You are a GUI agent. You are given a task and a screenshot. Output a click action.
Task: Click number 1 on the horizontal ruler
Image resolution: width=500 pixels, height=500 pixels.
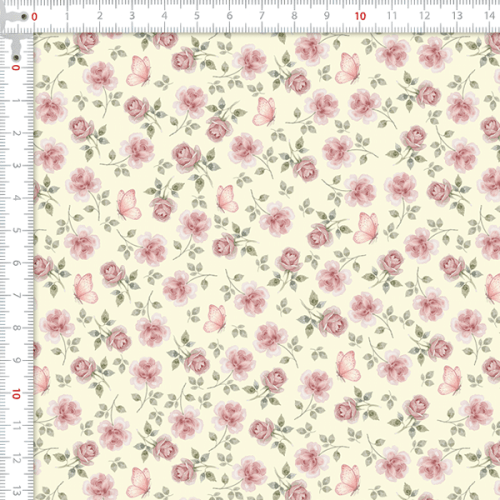coord(67,16)
